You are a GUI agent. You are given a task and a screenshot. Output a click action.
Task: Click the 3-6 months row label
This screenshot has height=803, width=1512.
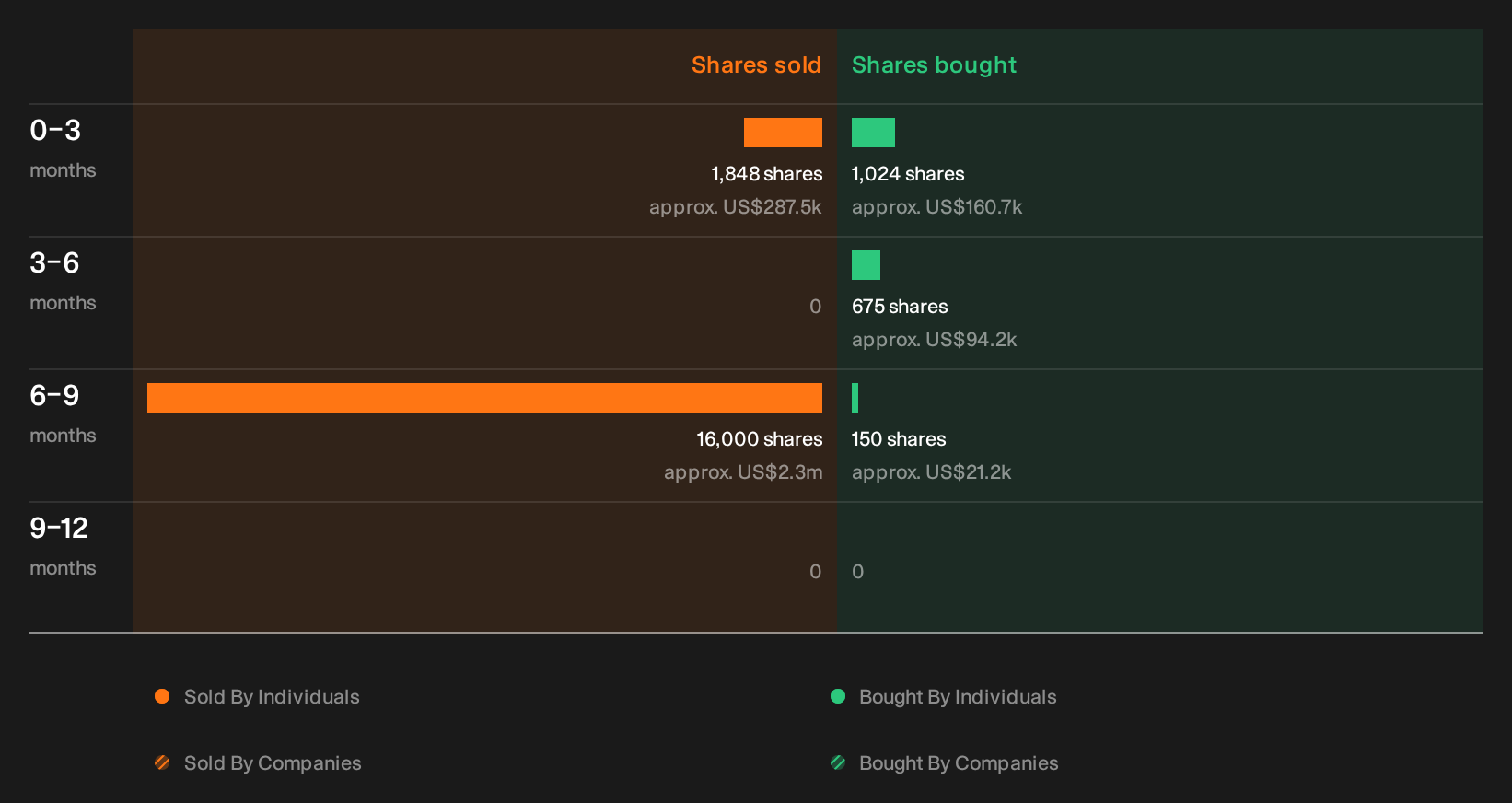[x=63, y=280]
